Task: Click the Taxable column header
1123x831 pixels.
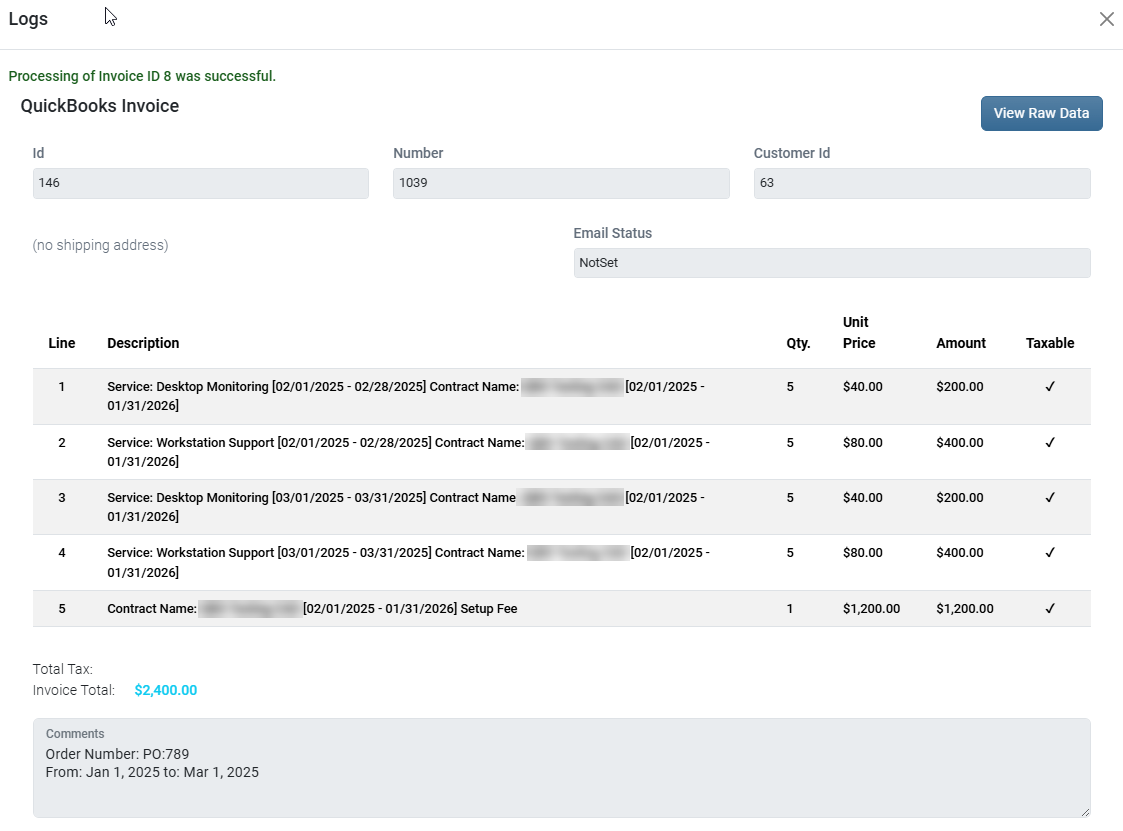Action: [x=1049, y=343]
